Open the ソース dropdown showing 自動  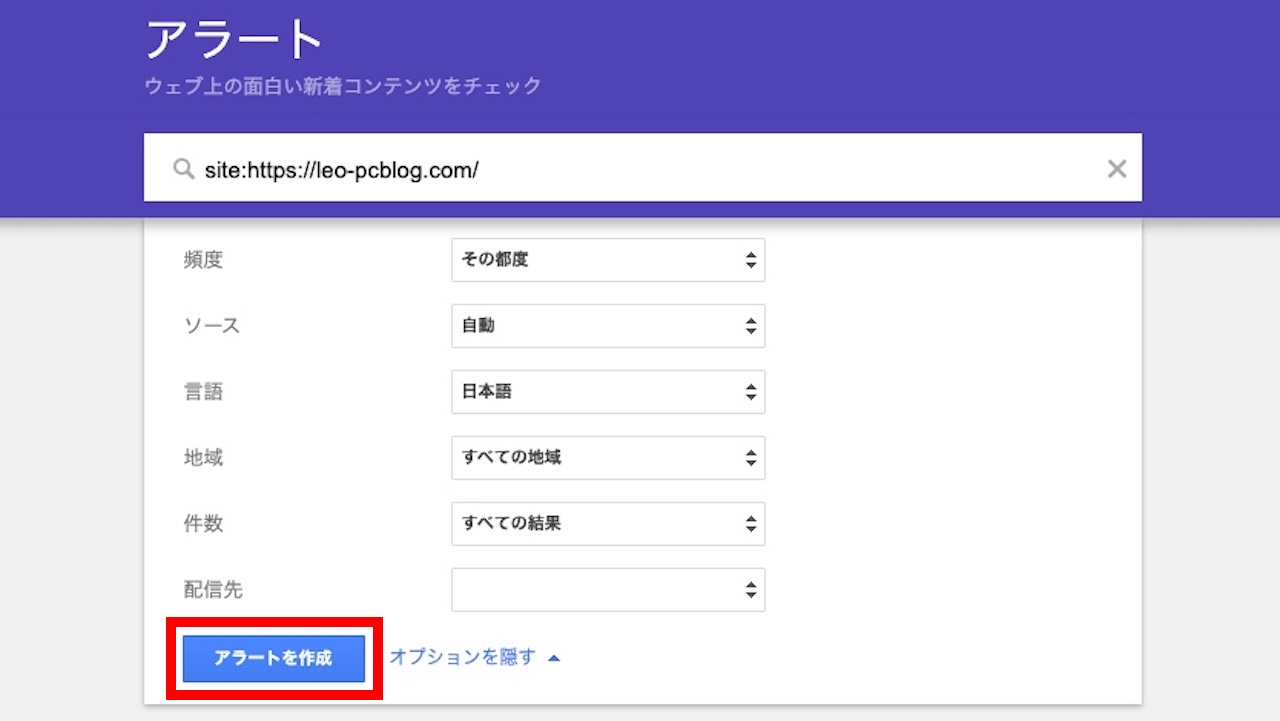pos(608,326)
